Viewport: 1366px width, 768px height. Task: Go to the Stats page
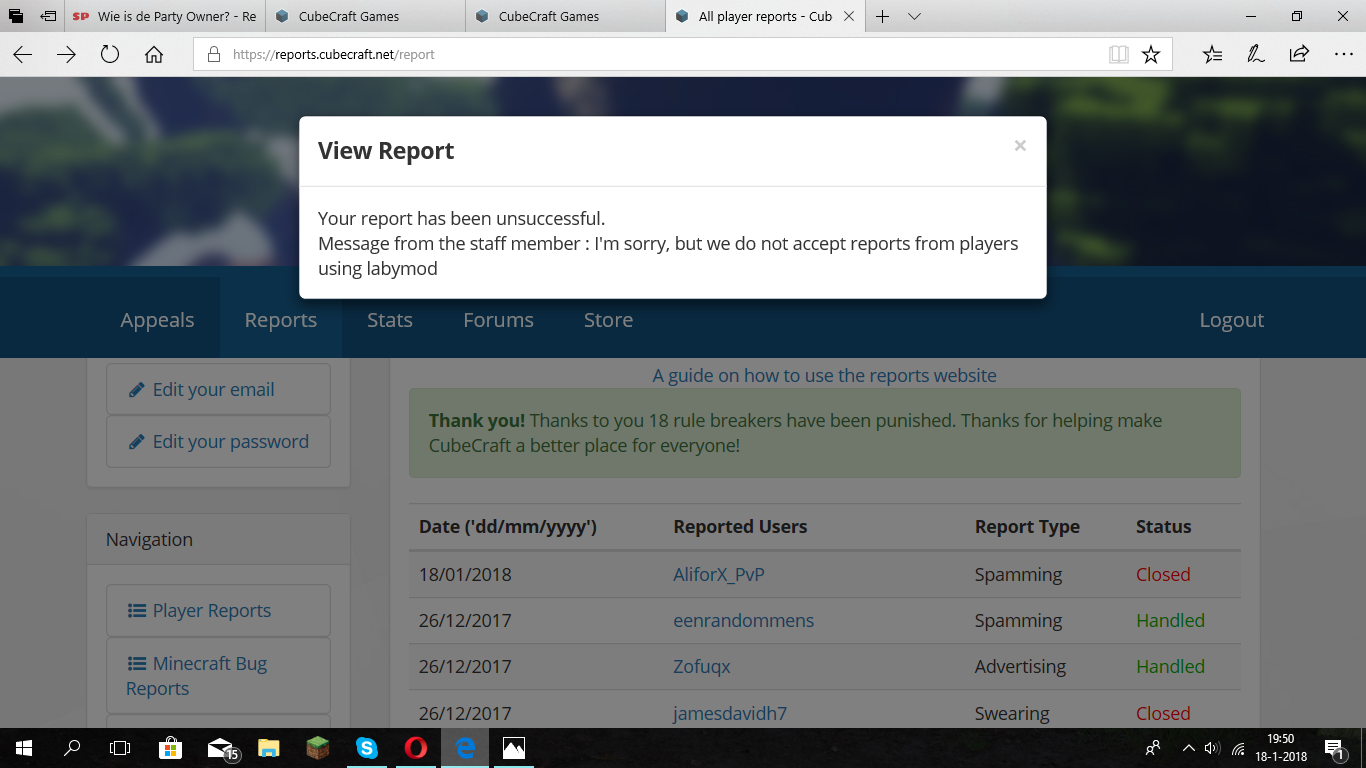(x=390, y=320)
